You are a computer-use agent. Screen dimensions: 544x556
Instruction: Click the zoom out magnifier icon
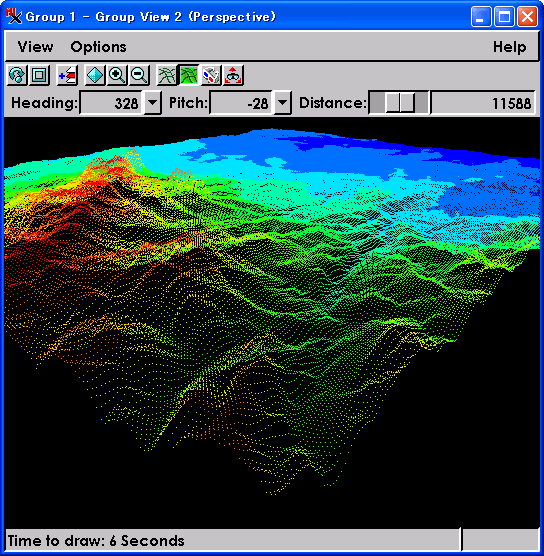[139, 75]
